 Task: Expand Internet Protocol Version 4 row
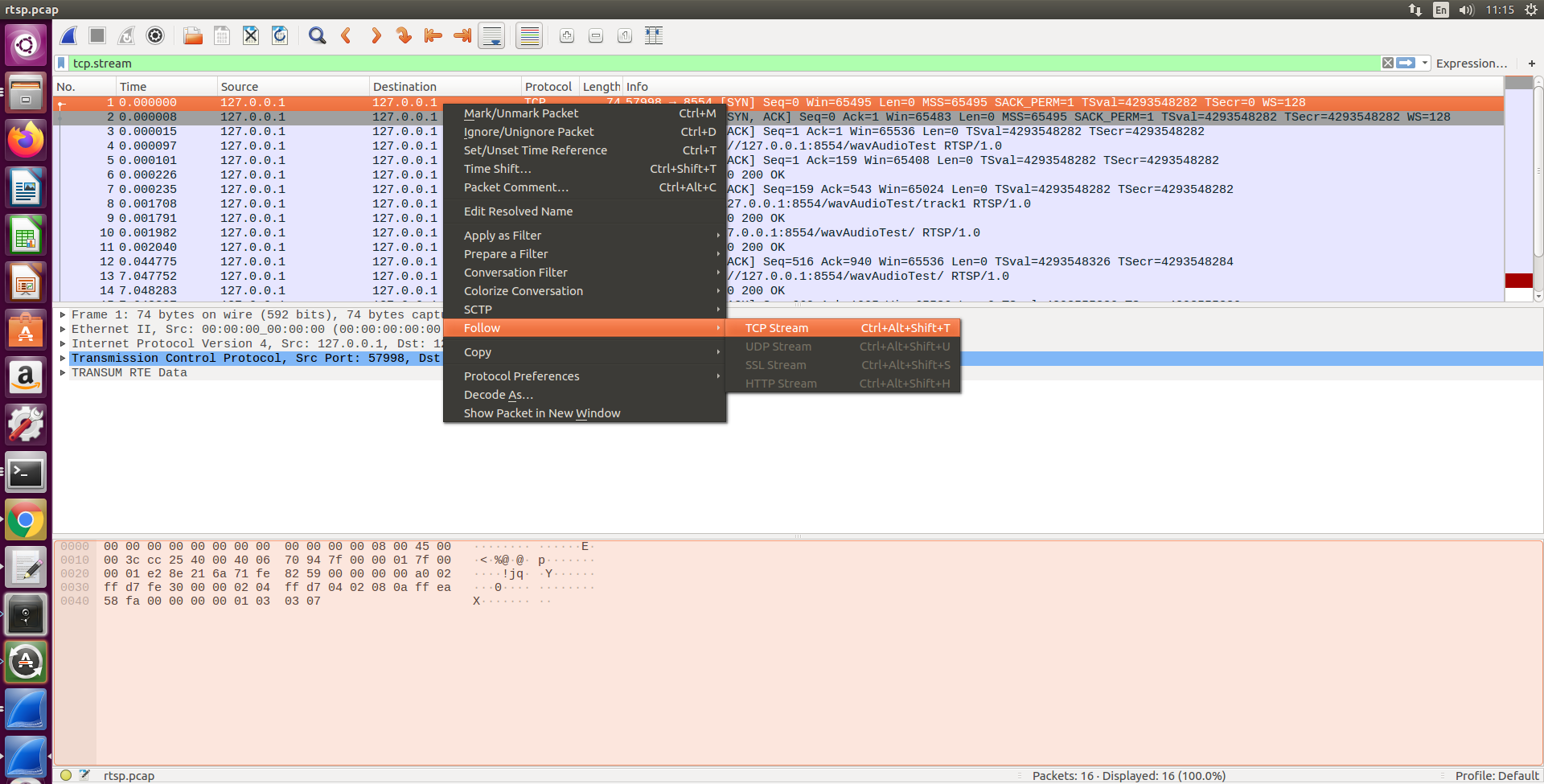(63, 343)
